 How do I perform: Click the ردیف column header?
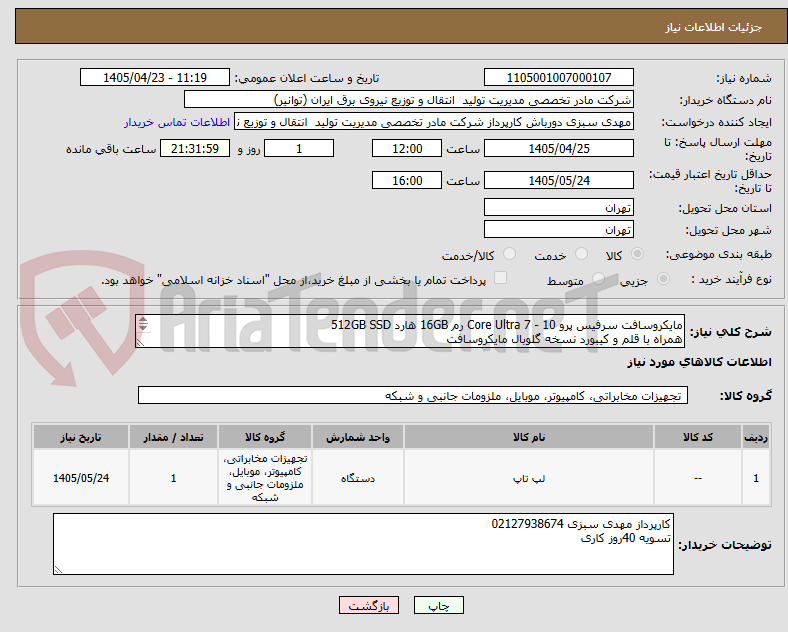pos(756,437)
